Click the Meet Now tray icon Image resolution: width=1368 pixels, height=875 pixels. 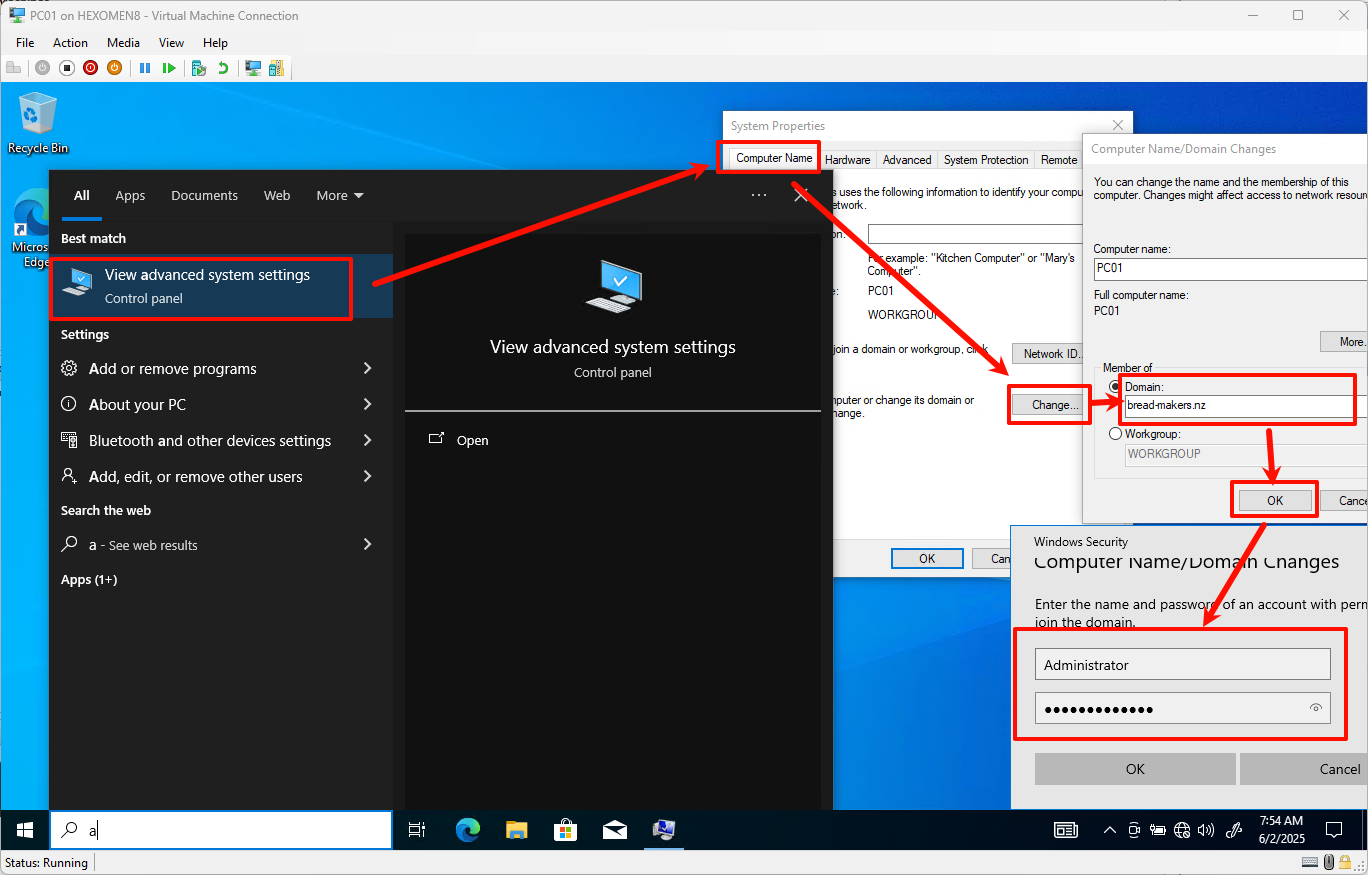pyautogui.click(x=1134, y=830)
